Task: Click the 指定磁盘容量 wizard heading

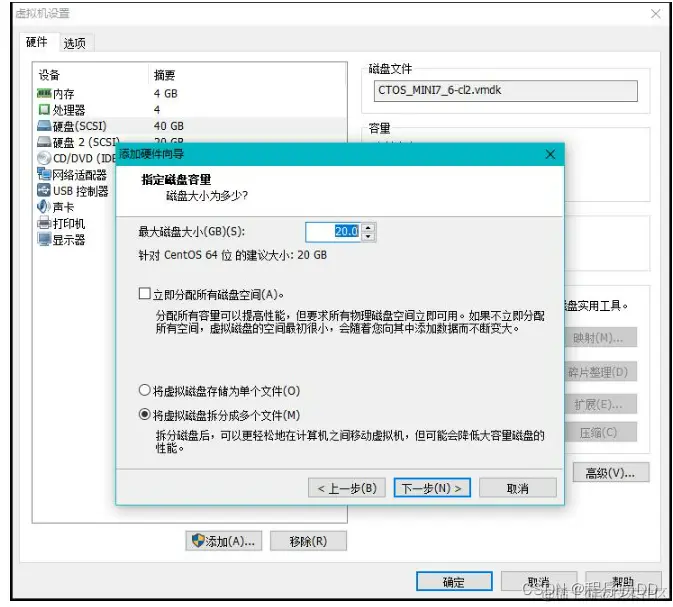Action: point(176,179)
